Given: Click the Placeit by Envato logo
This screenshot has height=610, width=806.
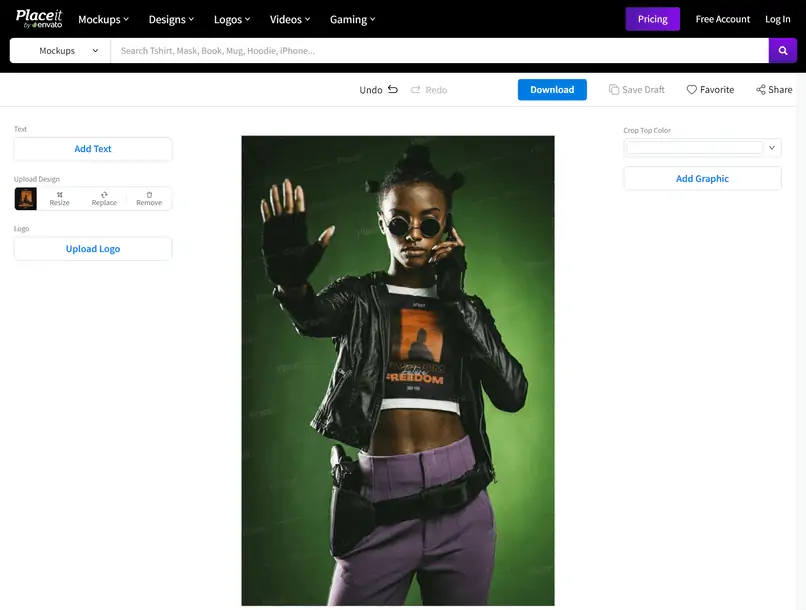Looking at the screenshot, I should click(x=39, y=19).
